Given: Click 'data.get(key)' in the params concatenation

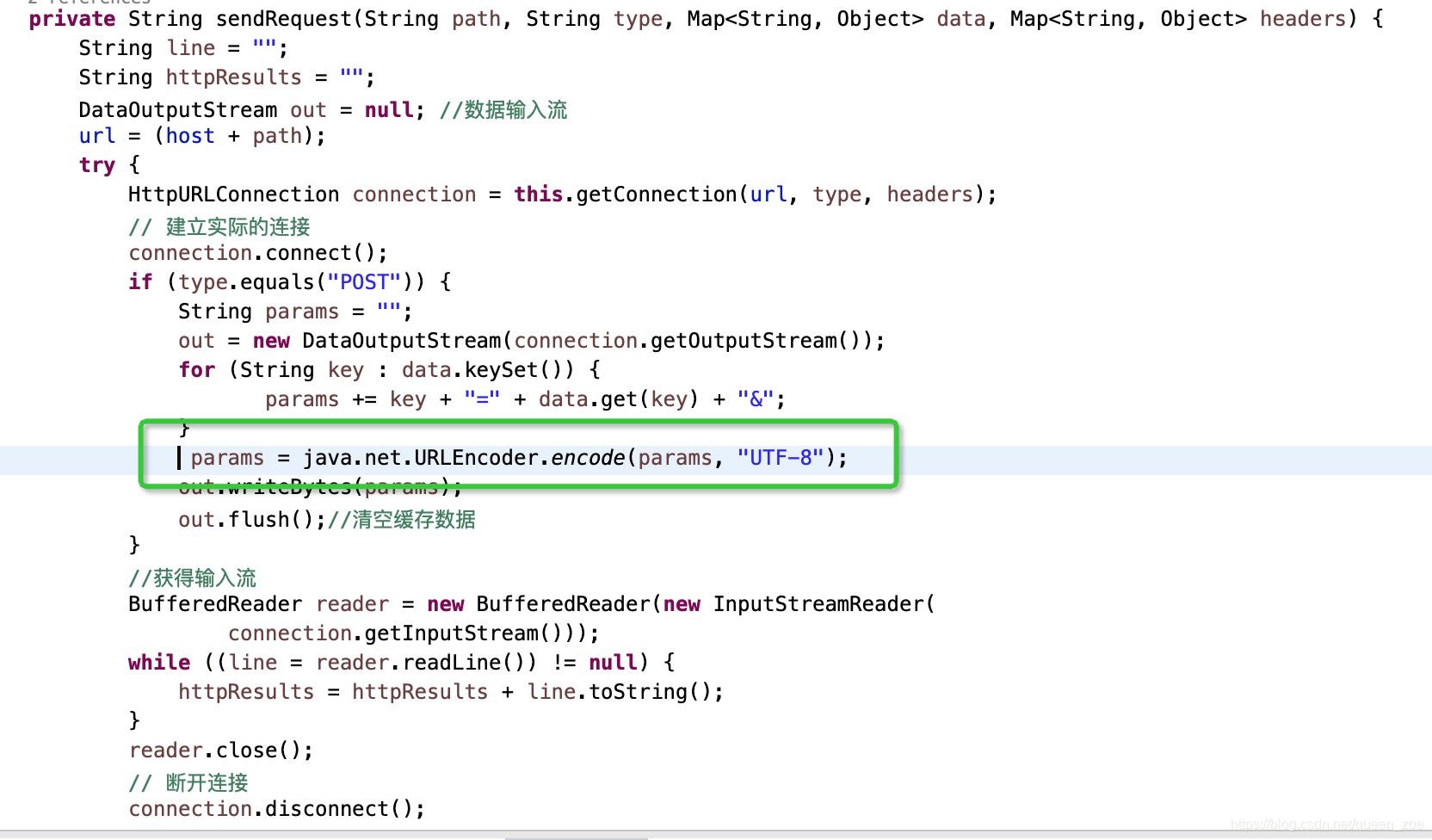Looking at the screenshot, I should [x=619, y=399].
